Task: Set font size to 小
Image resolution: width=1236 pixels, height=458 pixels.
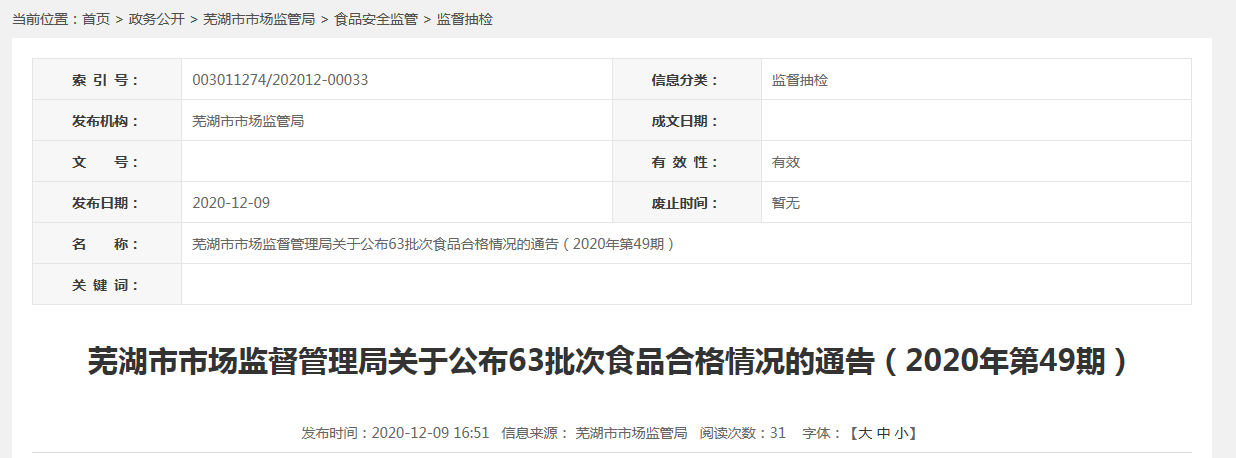Action: pos(901,433)
